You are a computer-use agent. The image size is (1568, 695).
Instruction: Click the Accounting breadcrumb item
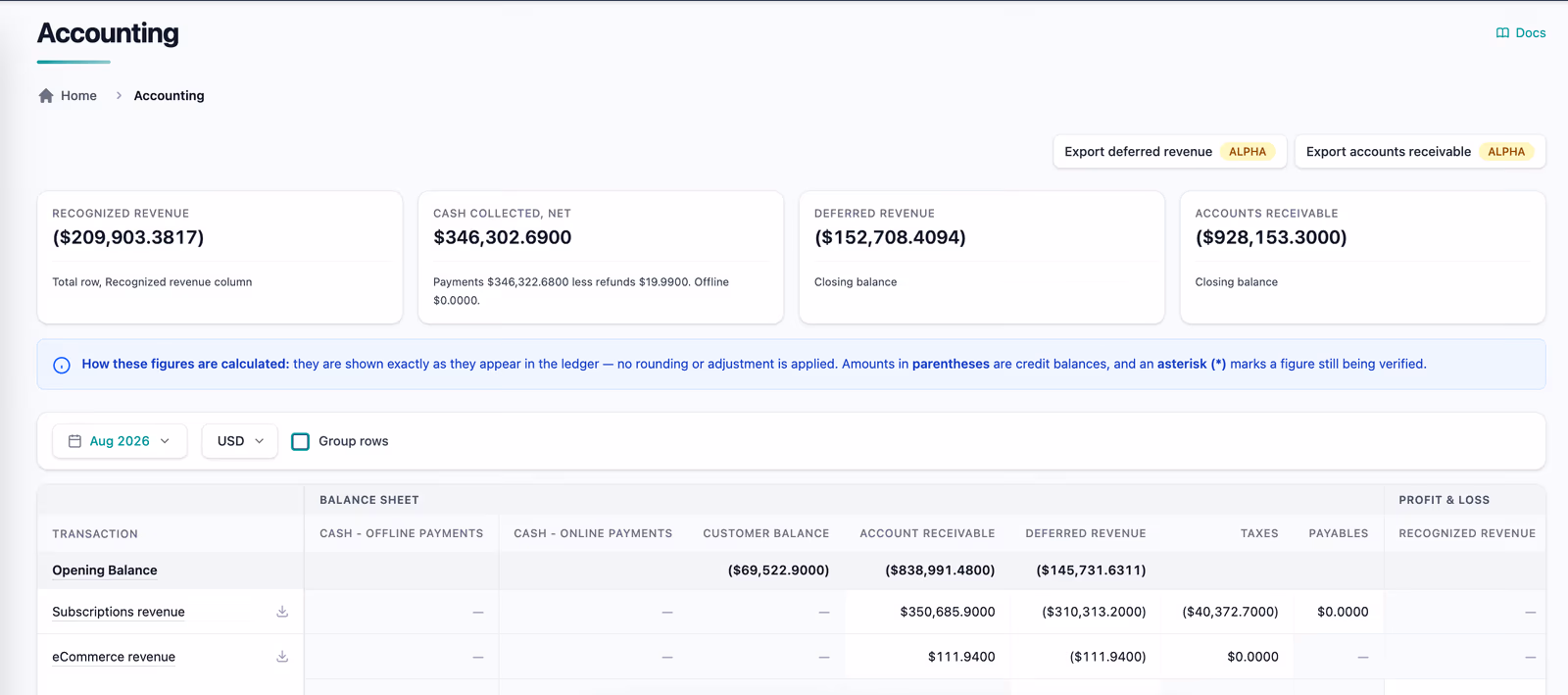(170, 95)
